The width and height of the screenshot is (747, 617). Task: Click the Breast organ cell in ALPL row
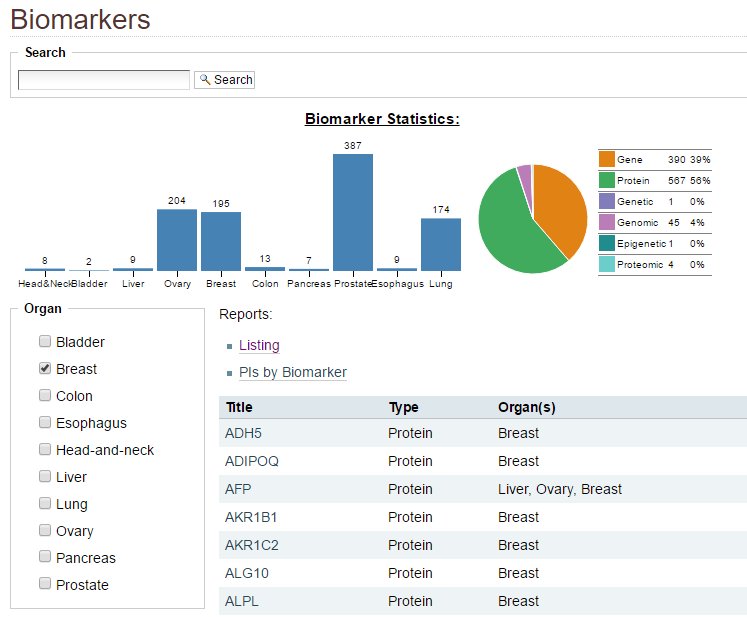pyautogui.click(x=518, y=601)
